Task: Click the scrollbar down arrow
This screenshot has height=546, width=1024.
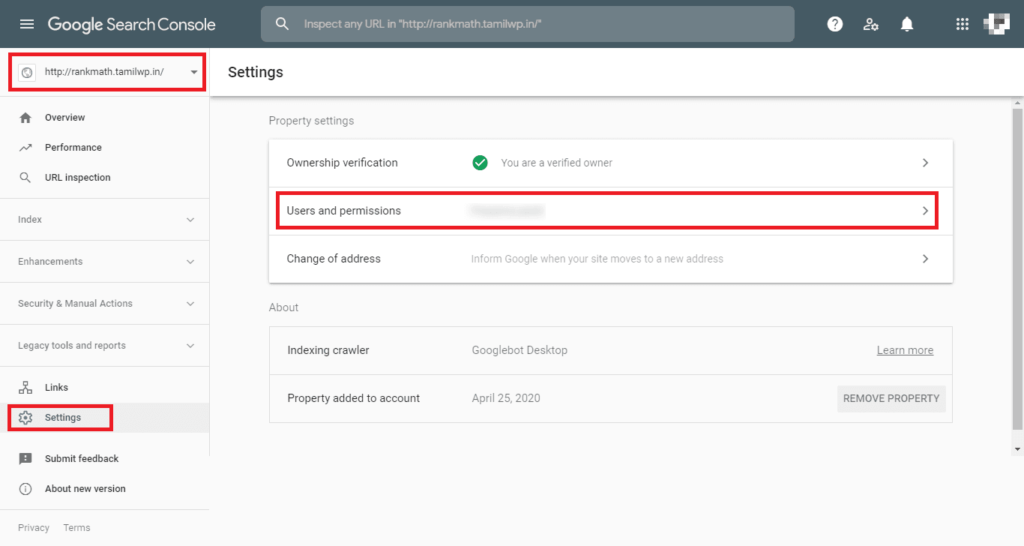Action: point(1017,449)
